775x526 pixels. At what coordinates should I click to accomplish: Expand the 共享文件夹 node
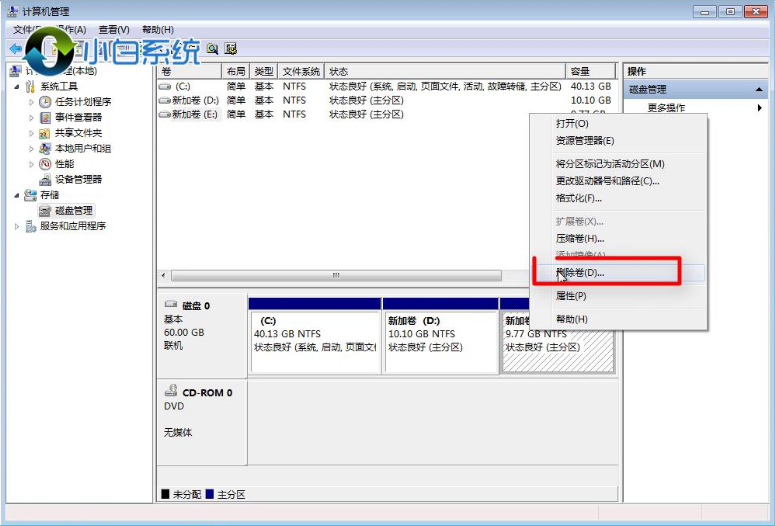coord(31,133)
